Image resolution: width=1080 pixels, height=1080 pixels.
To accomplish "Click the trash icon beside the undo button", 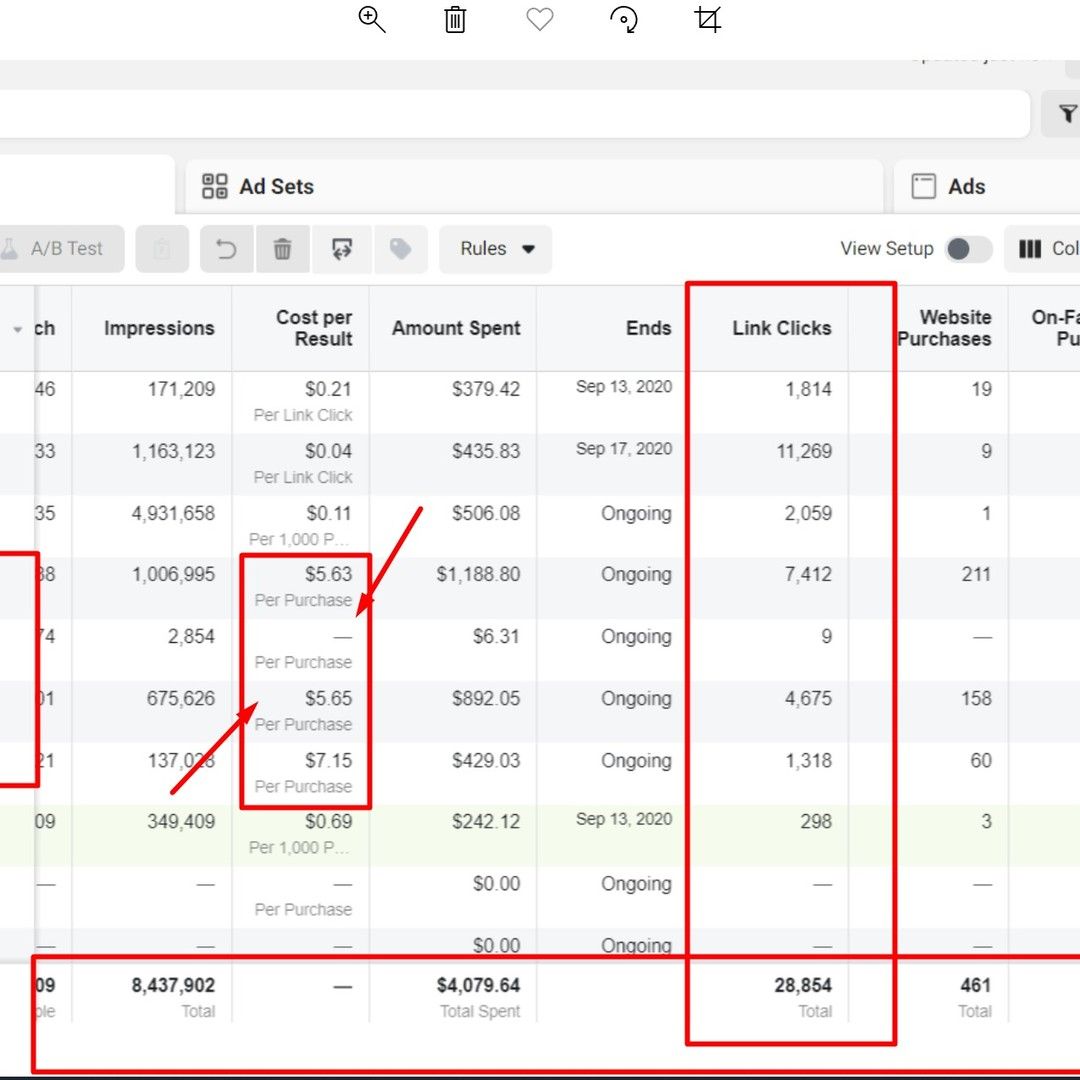I will pyautogui.click(x=283, y=249).
